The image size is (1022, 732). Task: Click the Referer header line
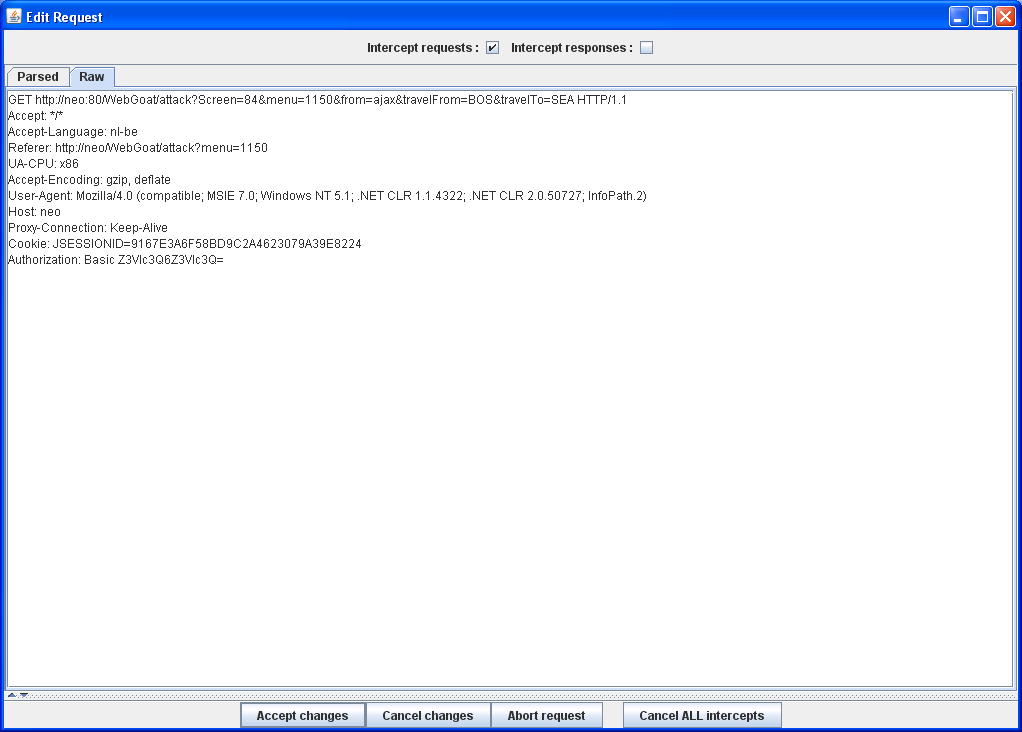(x=137, y=148)
